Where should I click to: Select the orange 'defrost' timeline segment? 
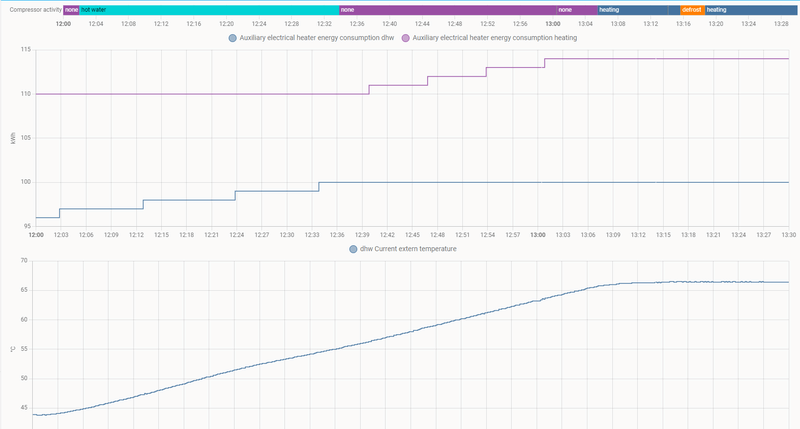click(x=692, y=10)
